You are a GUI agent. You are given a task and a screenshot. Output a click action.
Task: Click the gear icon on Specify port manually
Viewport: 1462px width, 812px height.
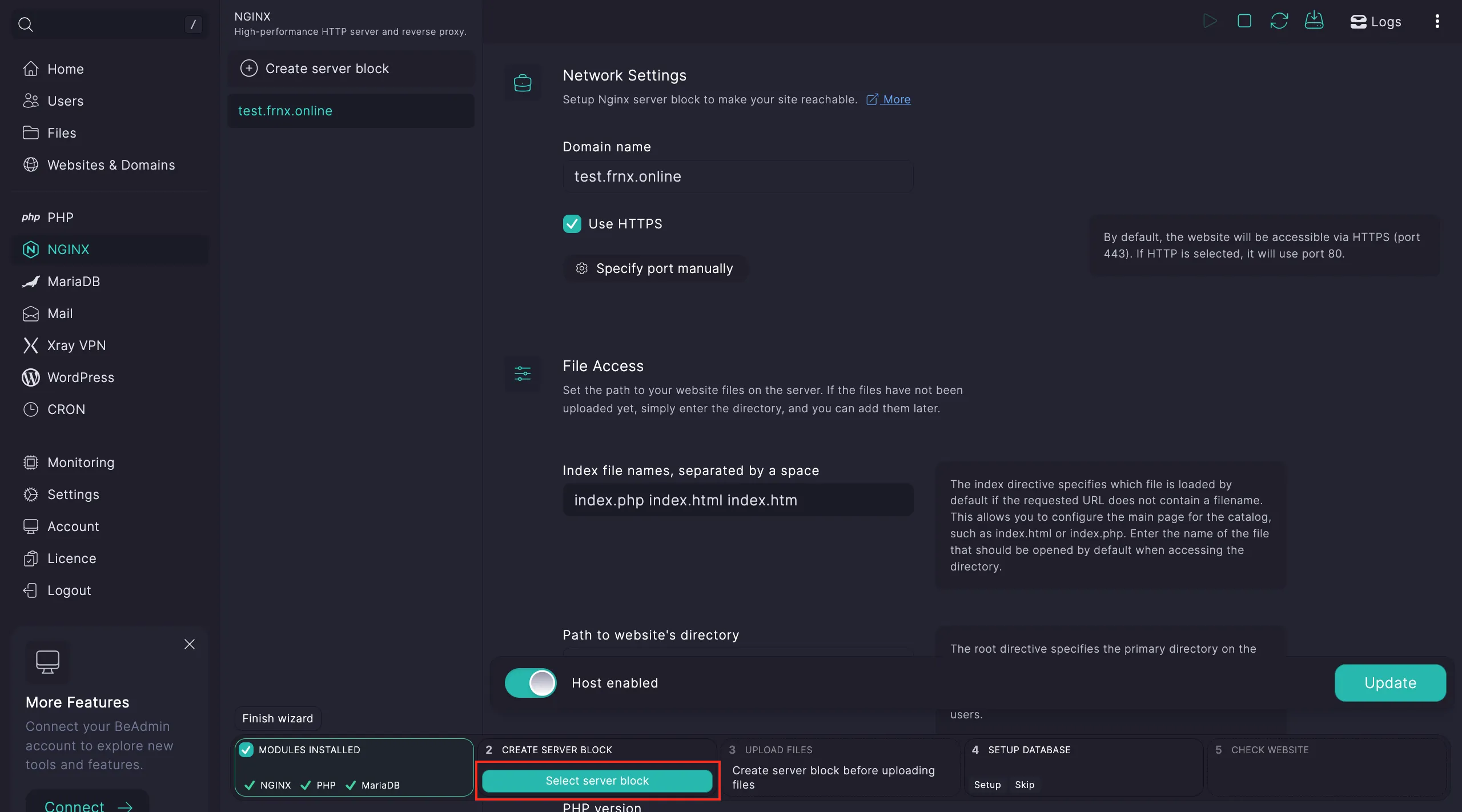582,268
